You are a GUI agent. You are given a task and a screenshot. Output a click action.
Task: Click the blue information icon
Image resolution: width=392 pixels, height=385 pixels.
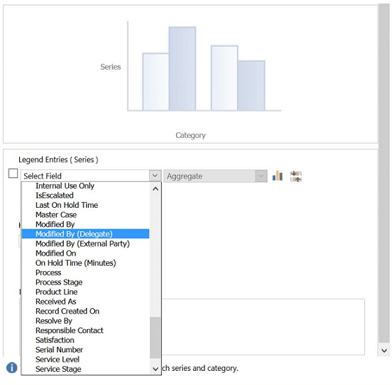(x=12, y=368)
